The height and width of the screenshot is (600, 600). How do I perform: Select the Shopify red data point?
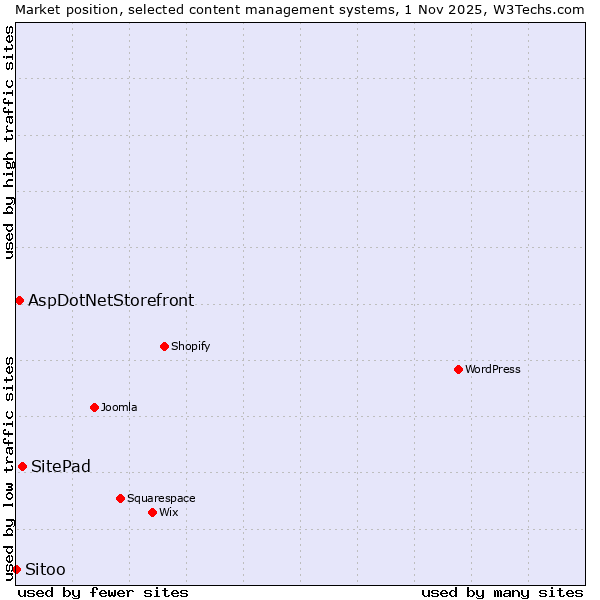[x=164, y=346]
